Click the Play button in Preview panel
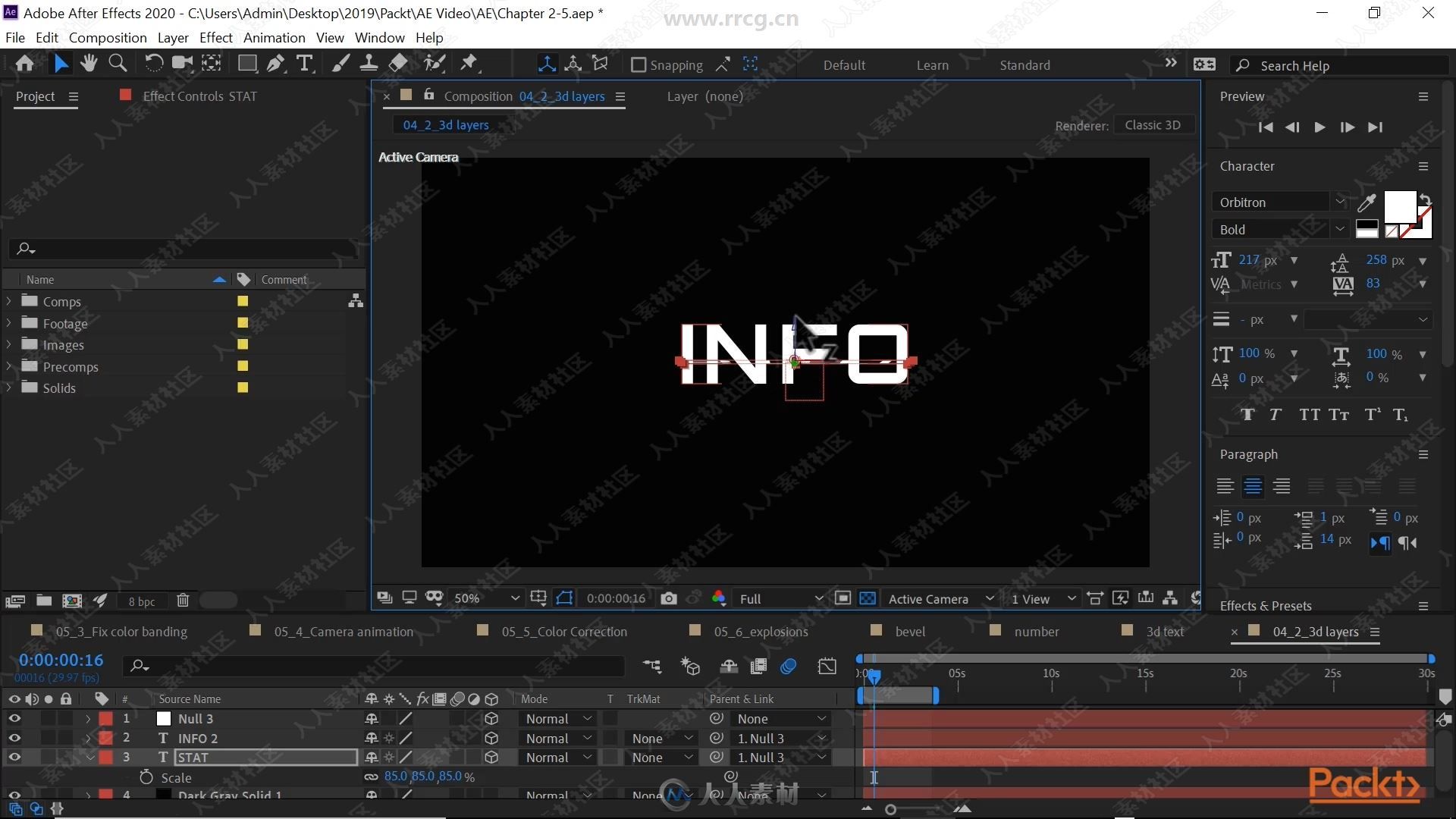 tap(1320, 126)
